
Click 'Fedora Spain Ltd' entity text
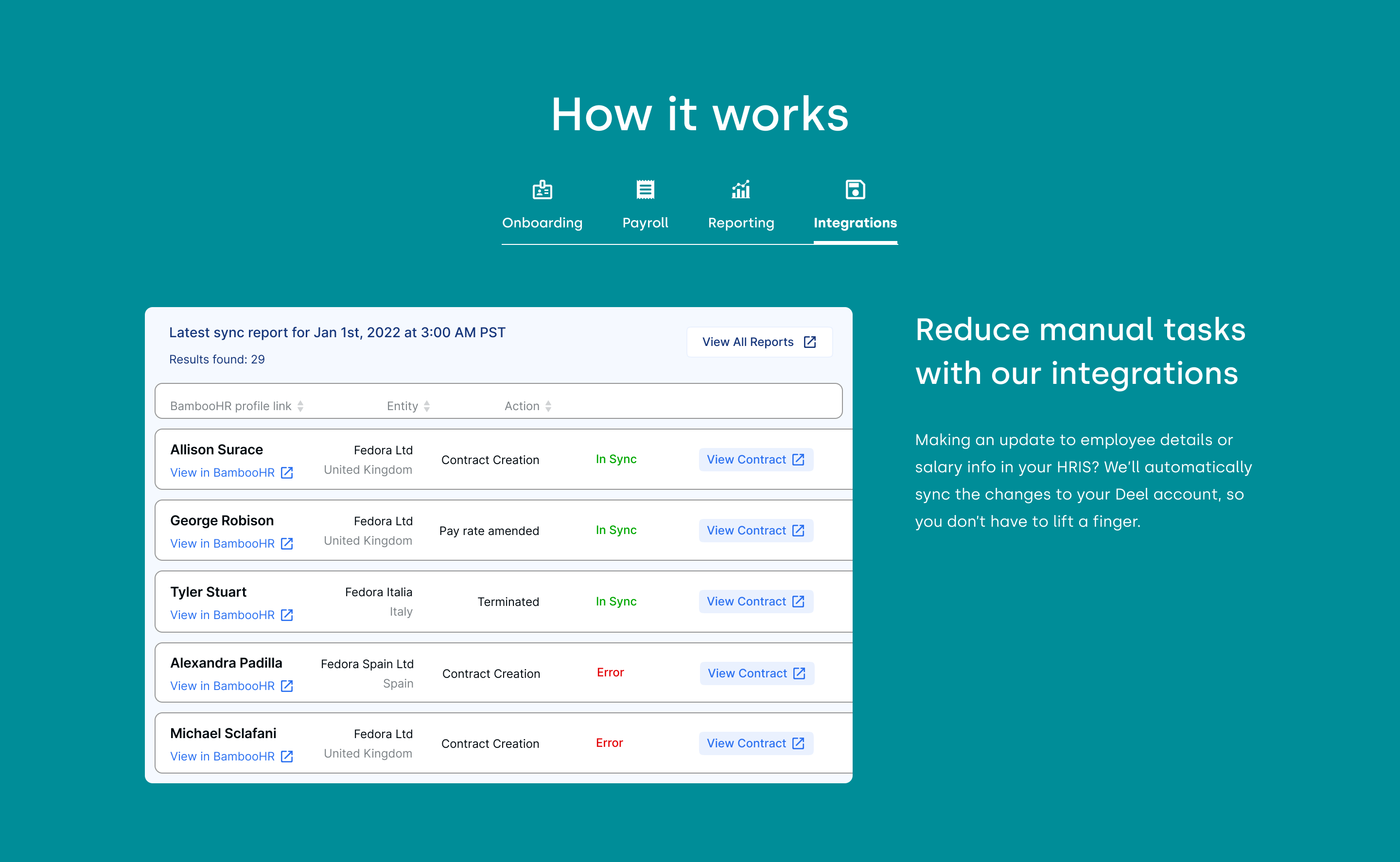point(367,664)
